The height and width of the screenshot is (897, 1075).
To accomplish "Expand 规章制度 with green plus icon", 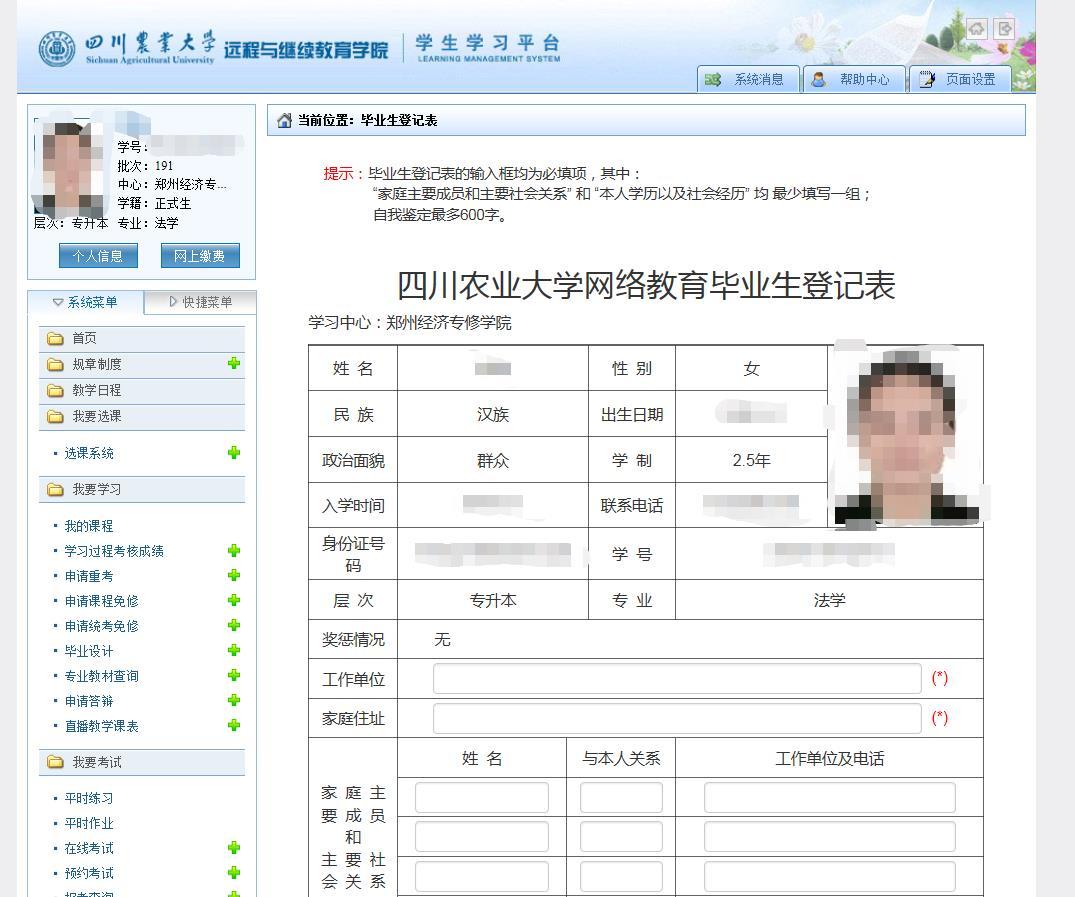I will pos(234,363).
